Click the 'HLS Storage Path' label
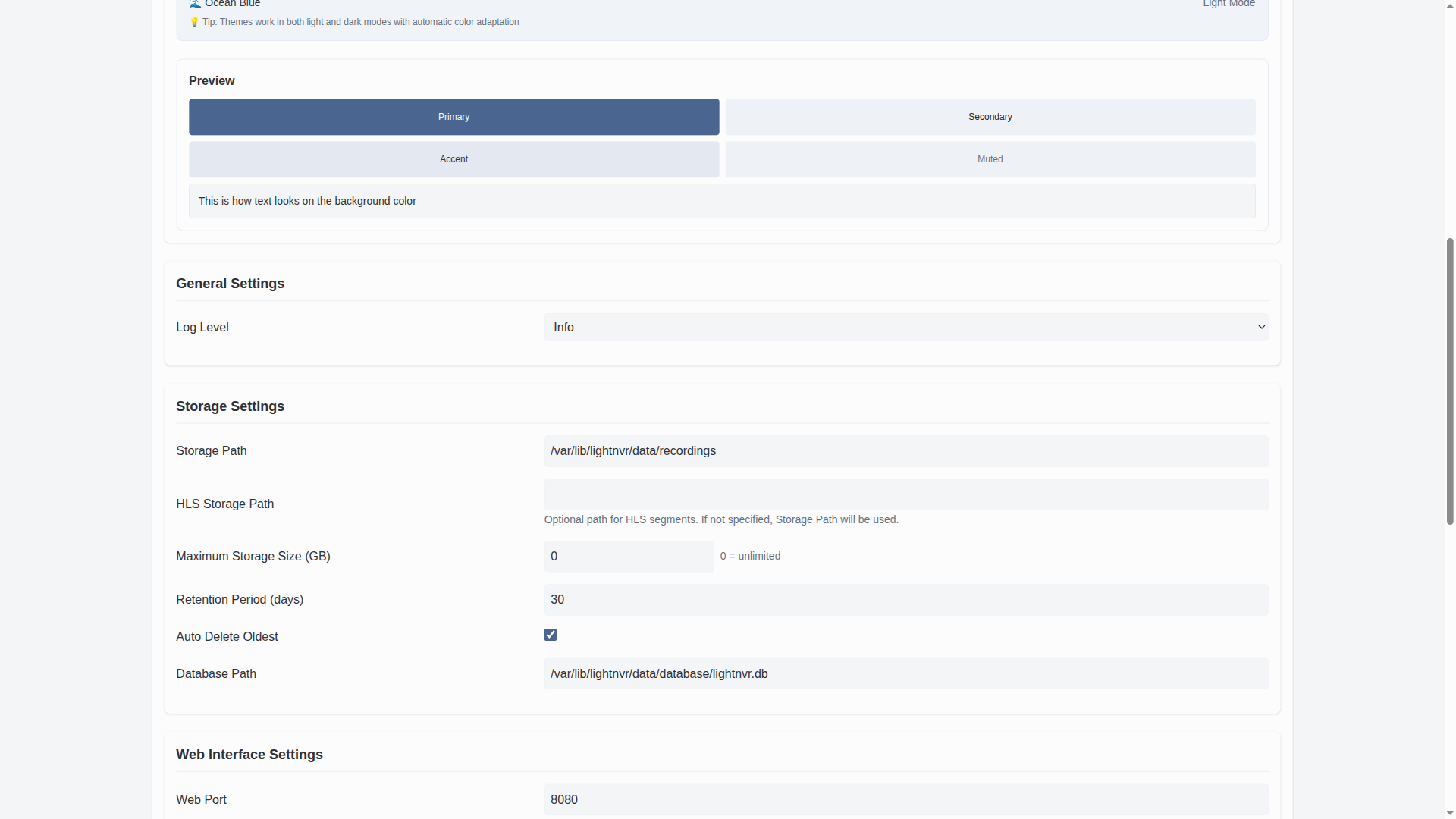Image resolution: width=1456 pixels, height=819 pixels. coord(224,504)
